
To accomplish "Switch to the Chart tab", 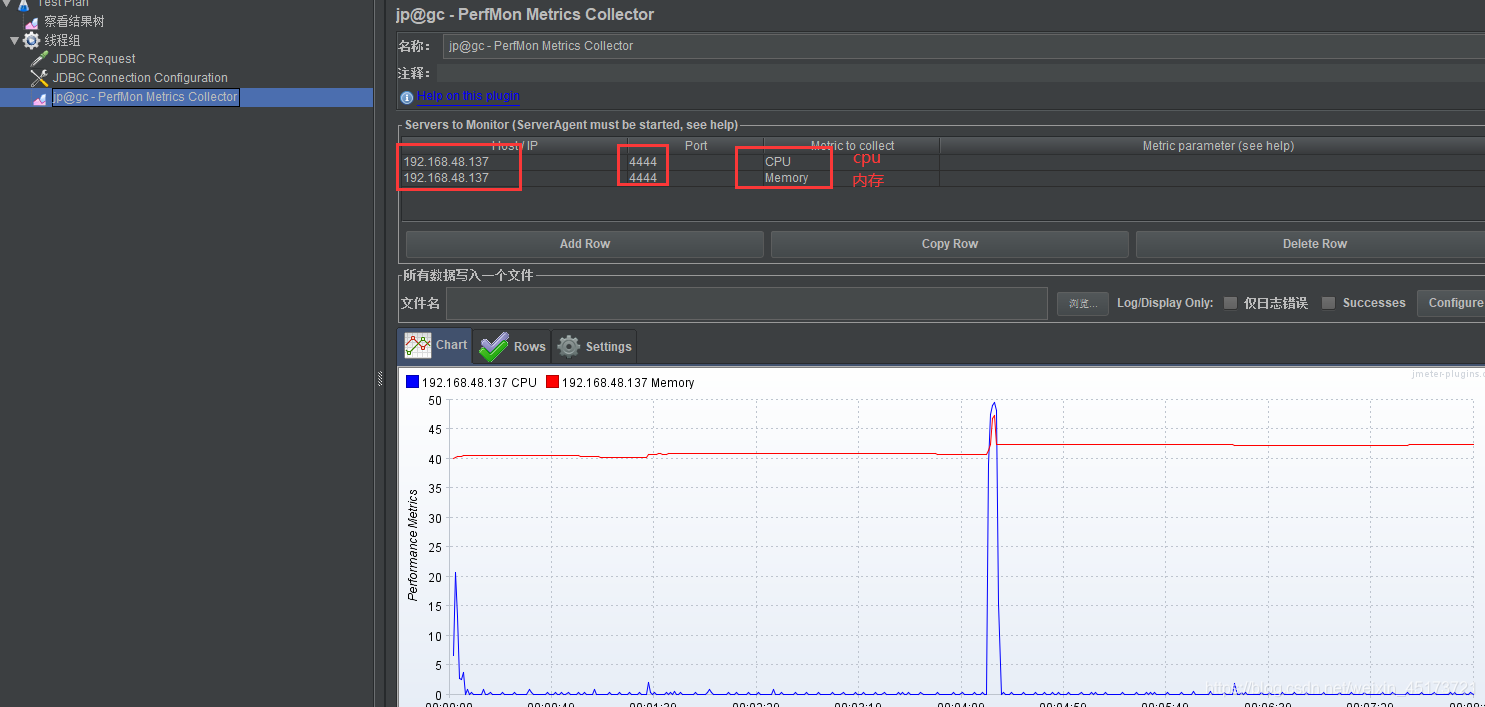I will pyautogui.click(x=435, y=345).
